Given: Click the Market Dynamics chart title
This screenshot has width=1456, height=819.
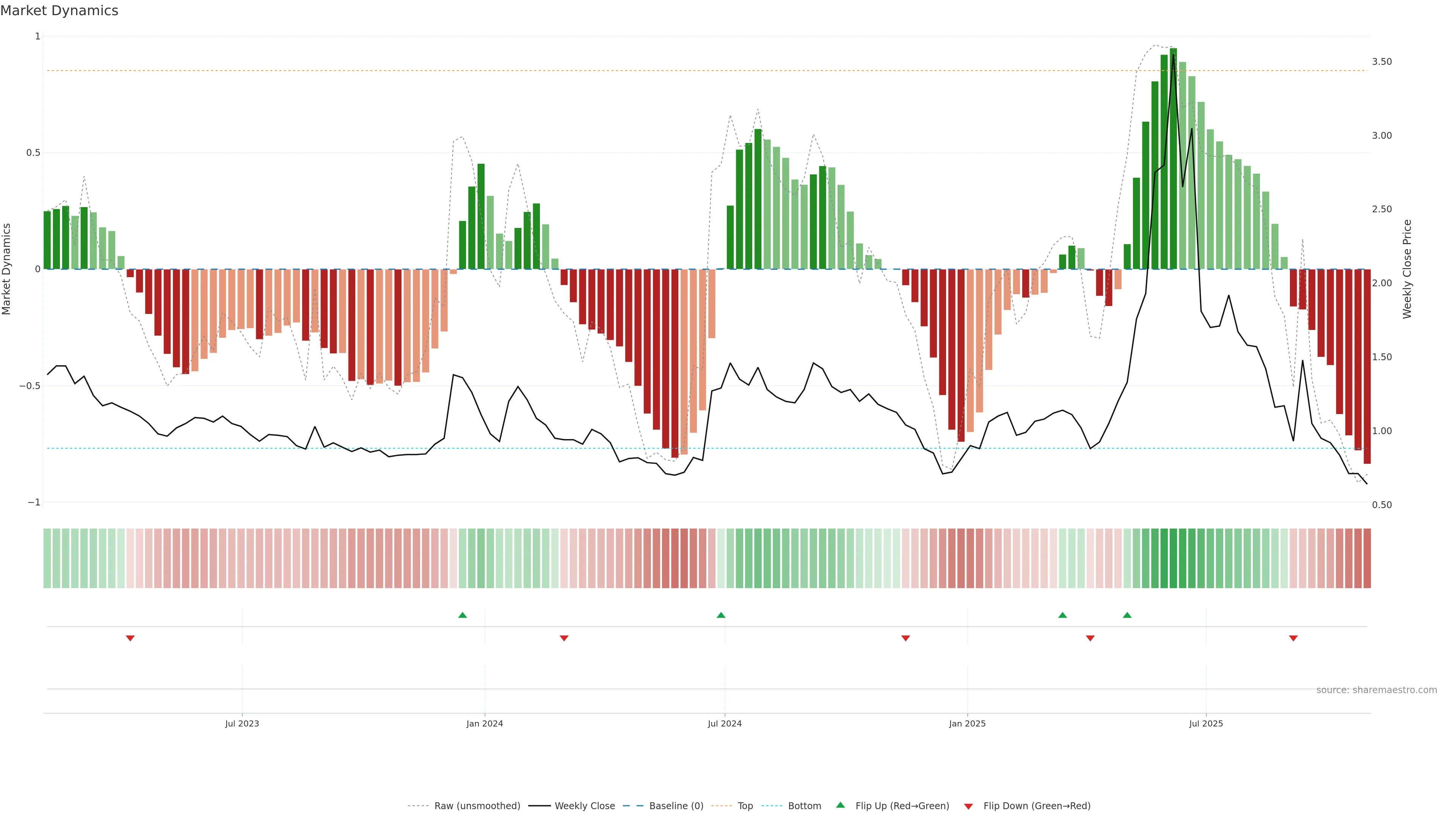Looking at the screenshot, I should point(60,11).
